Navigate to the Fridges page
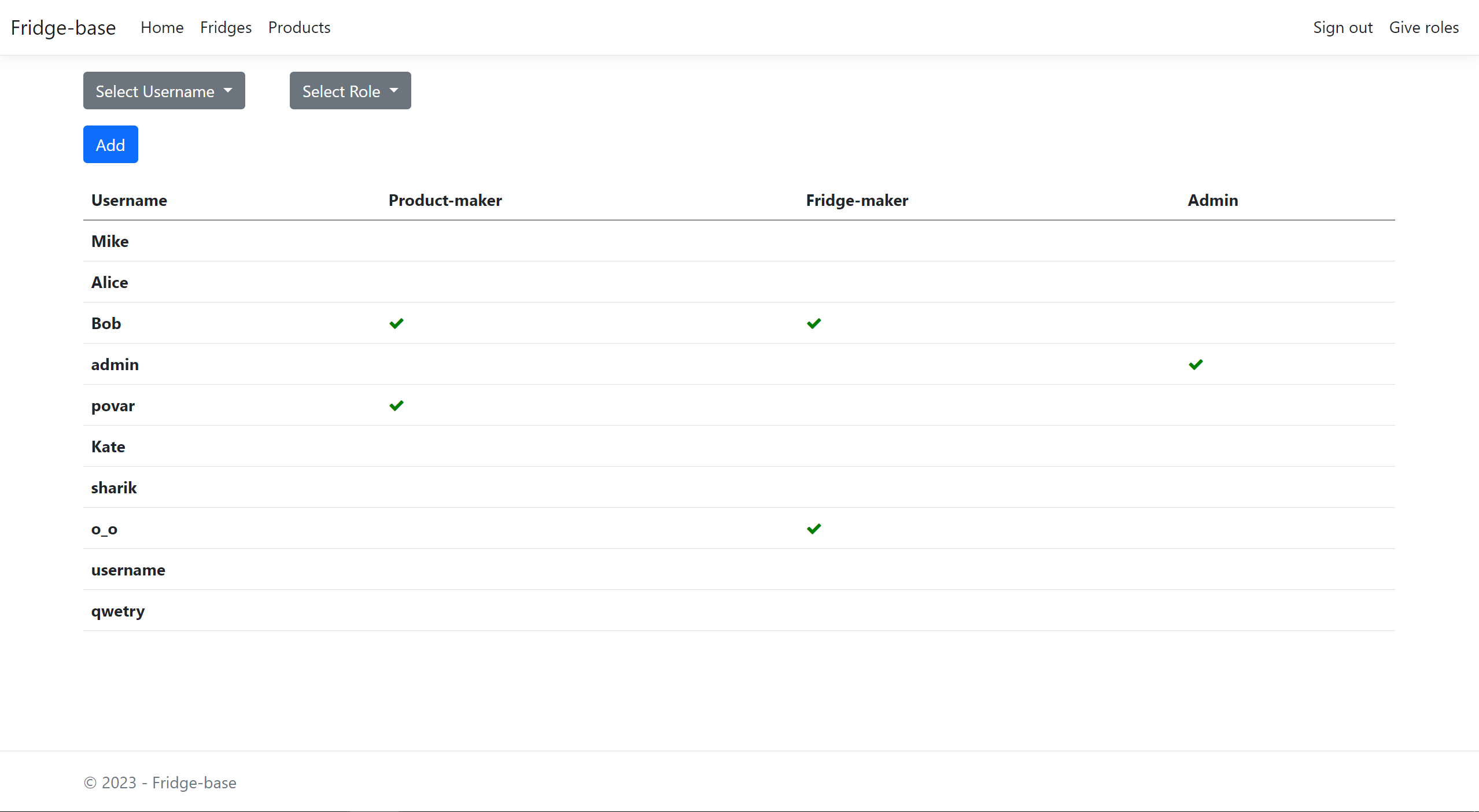 226,27
